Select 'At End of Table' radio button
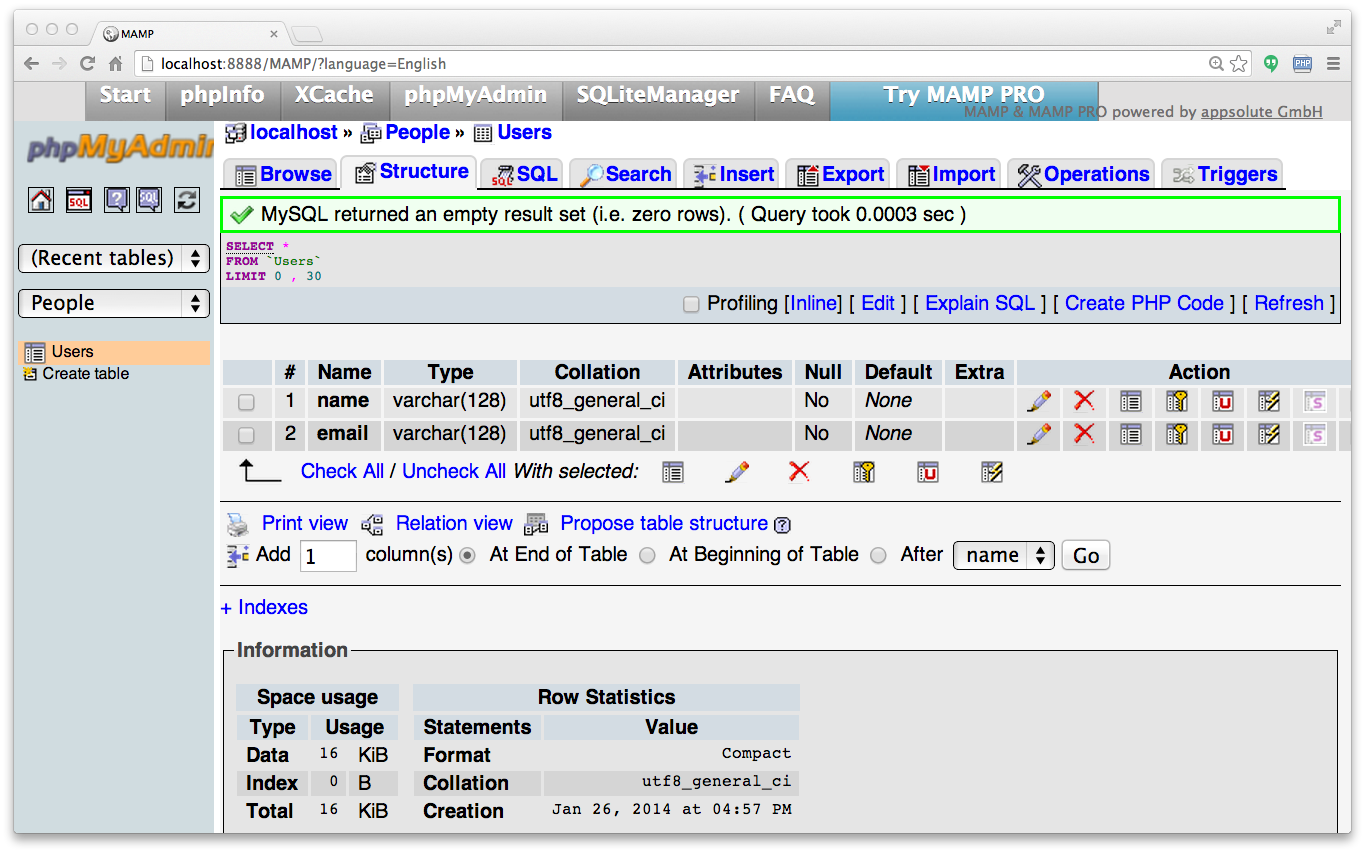 (x=467, y=556)
